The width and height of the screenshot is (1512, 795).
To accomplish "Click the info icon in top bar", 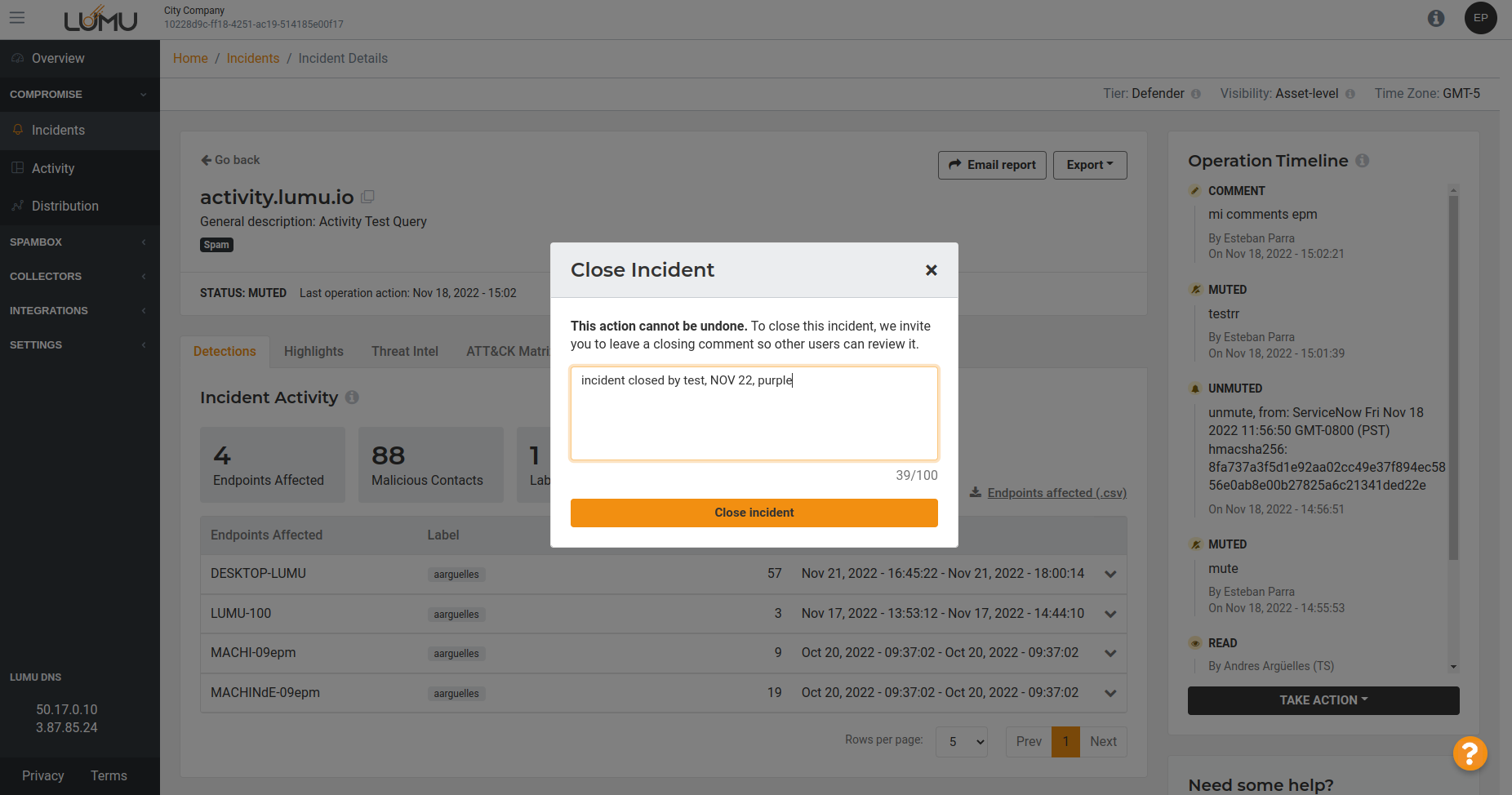I will tap(1436, 18).
